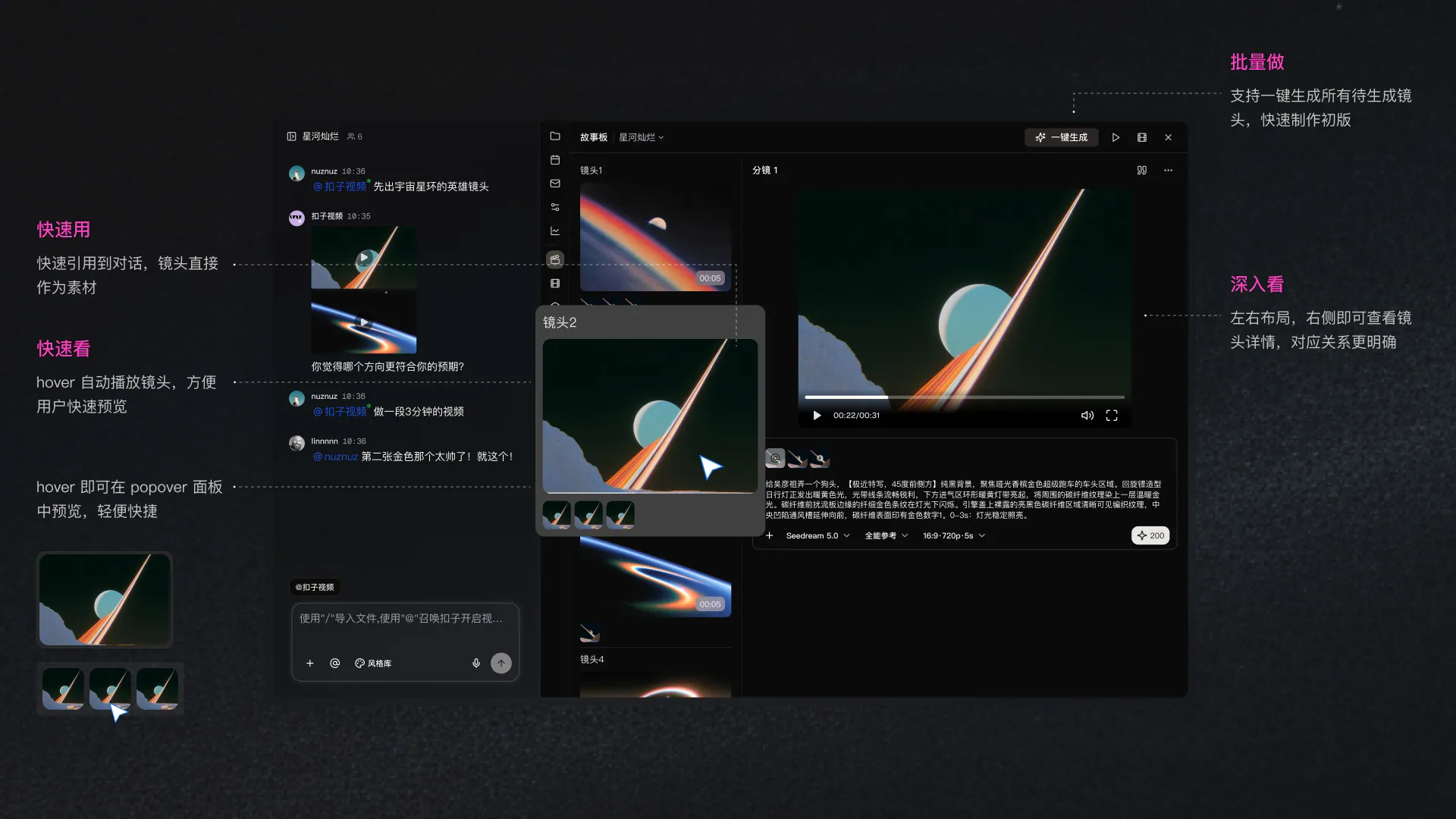1456x819 pixels.
Task: Click the @nuznuz mention in linnnnn's message
Action: click(x=335, y=457)
